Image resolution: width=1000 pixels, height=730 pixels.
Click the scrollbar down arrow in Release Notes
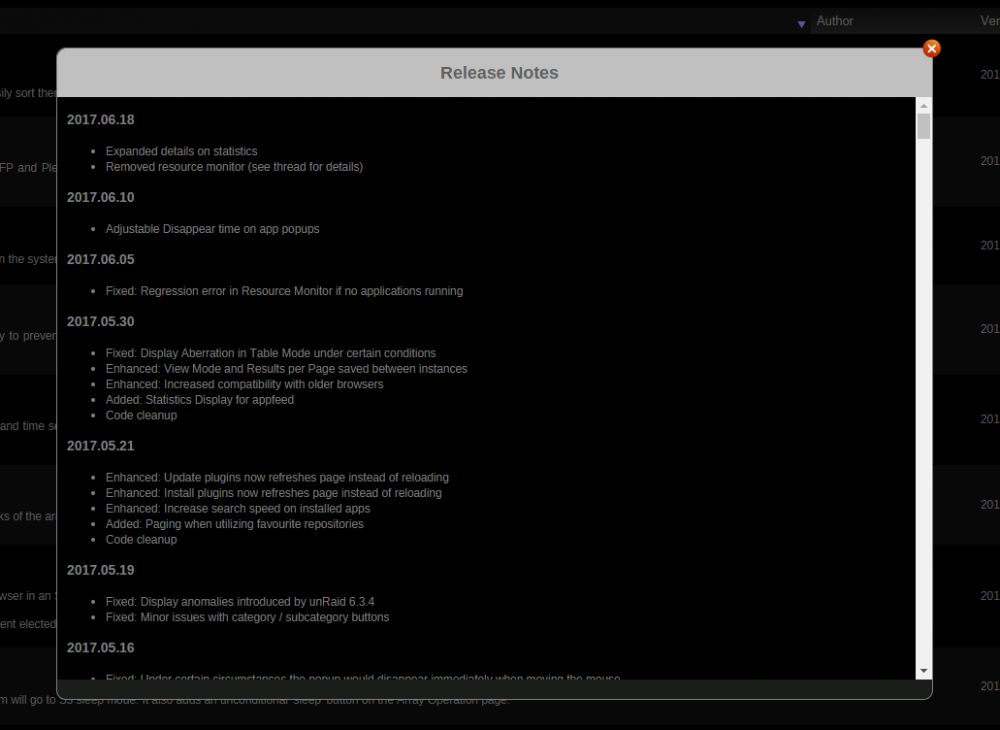click(923, 671)
